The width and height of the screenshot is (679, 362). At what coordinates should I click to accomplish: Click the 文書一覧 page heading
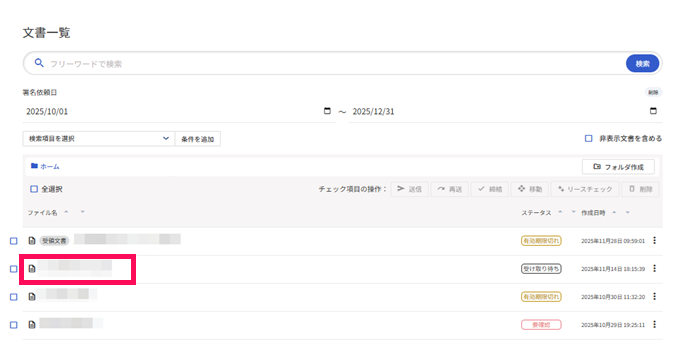click(46, 32)
